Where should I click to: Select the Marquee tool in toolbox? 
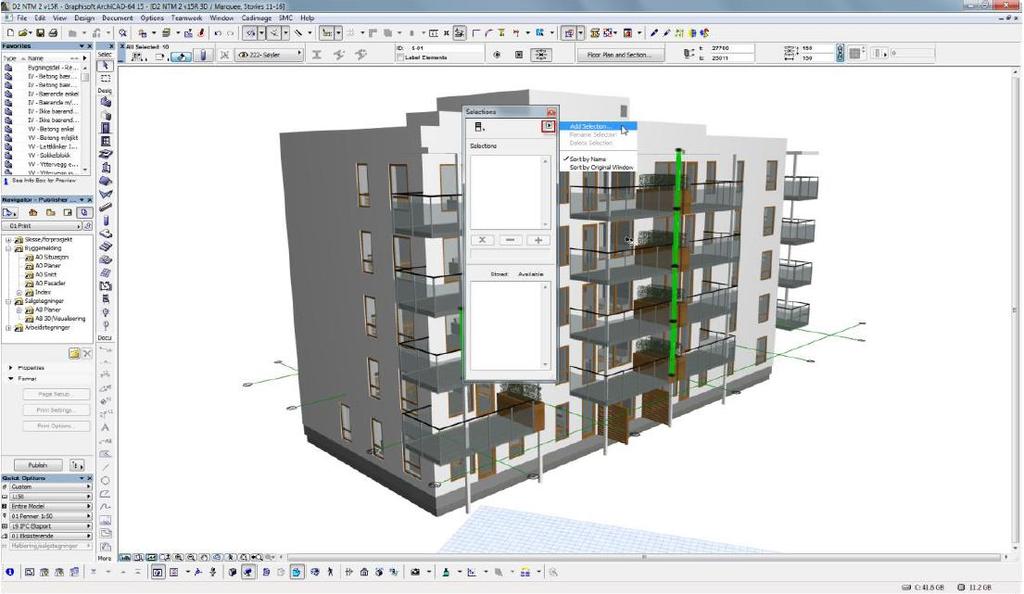click(x=106, y=78)
